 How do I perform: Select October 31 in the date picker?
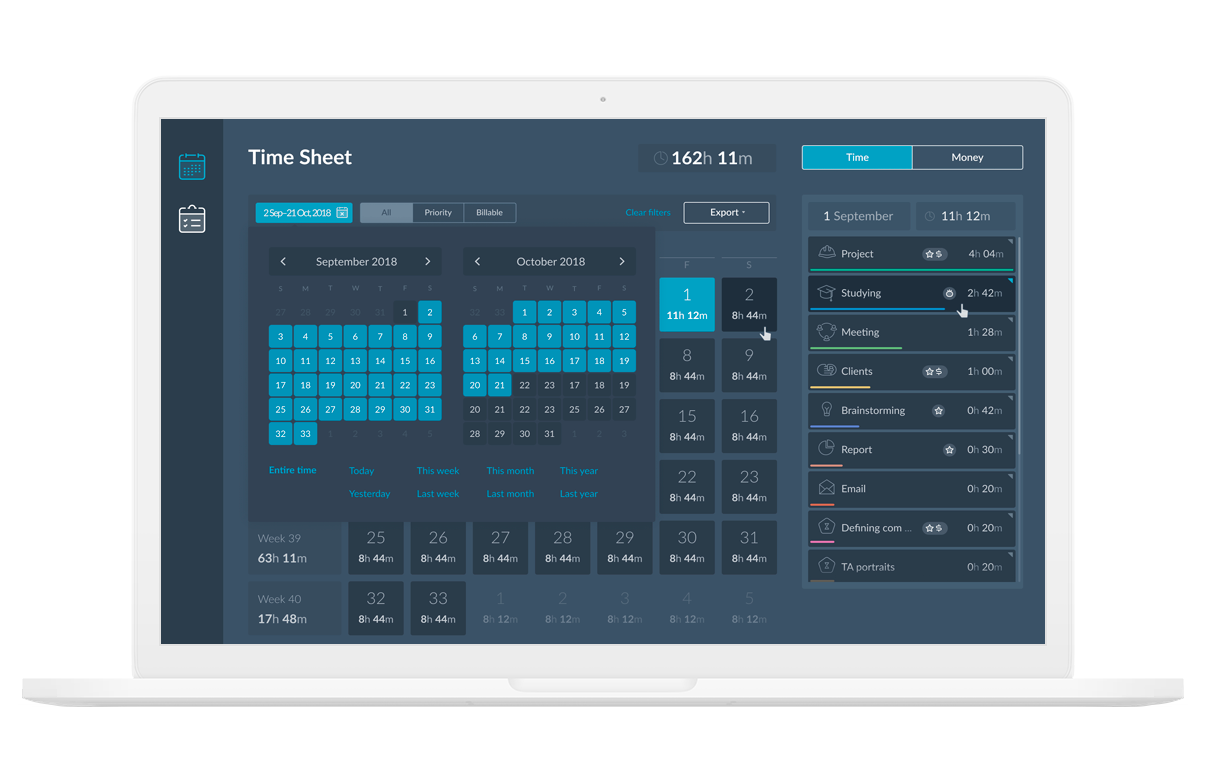tap(549, 434)
